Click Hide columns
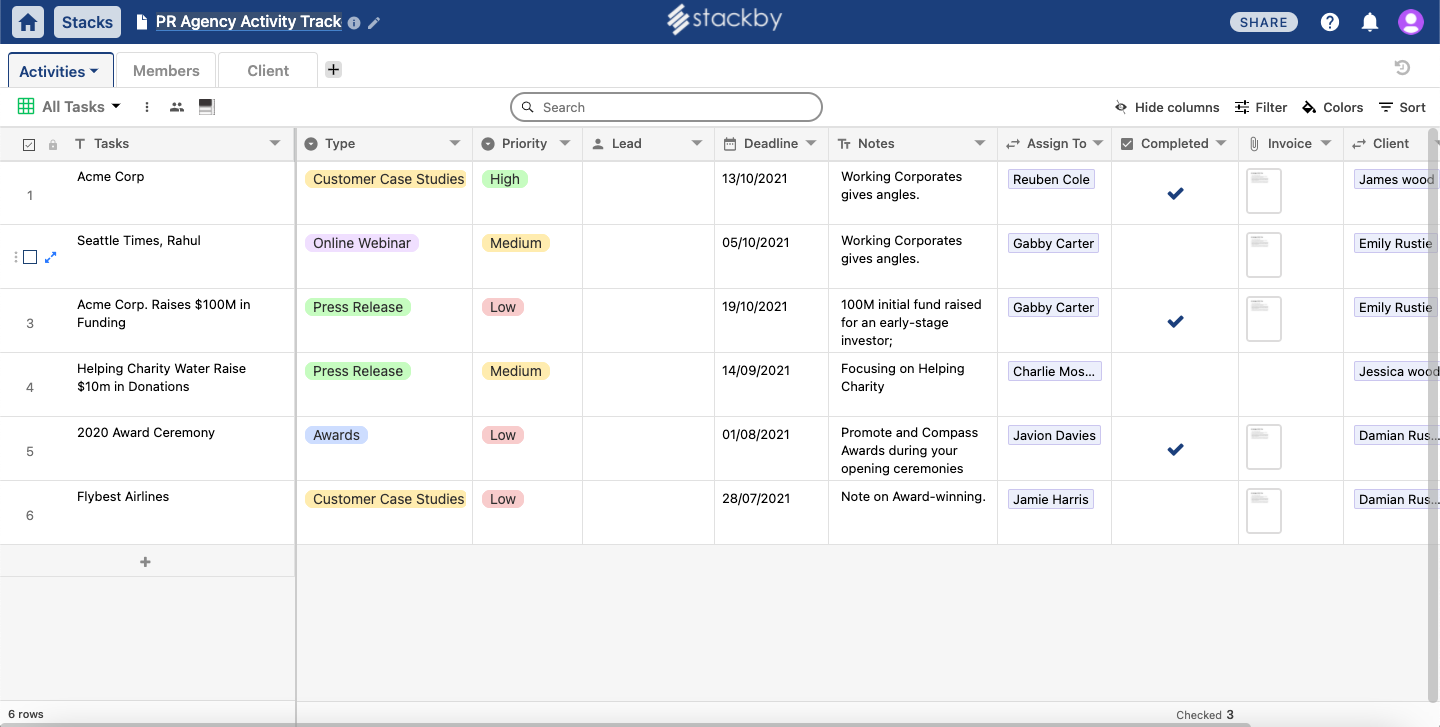The image size is (1440, 727). coord(1167,107)
